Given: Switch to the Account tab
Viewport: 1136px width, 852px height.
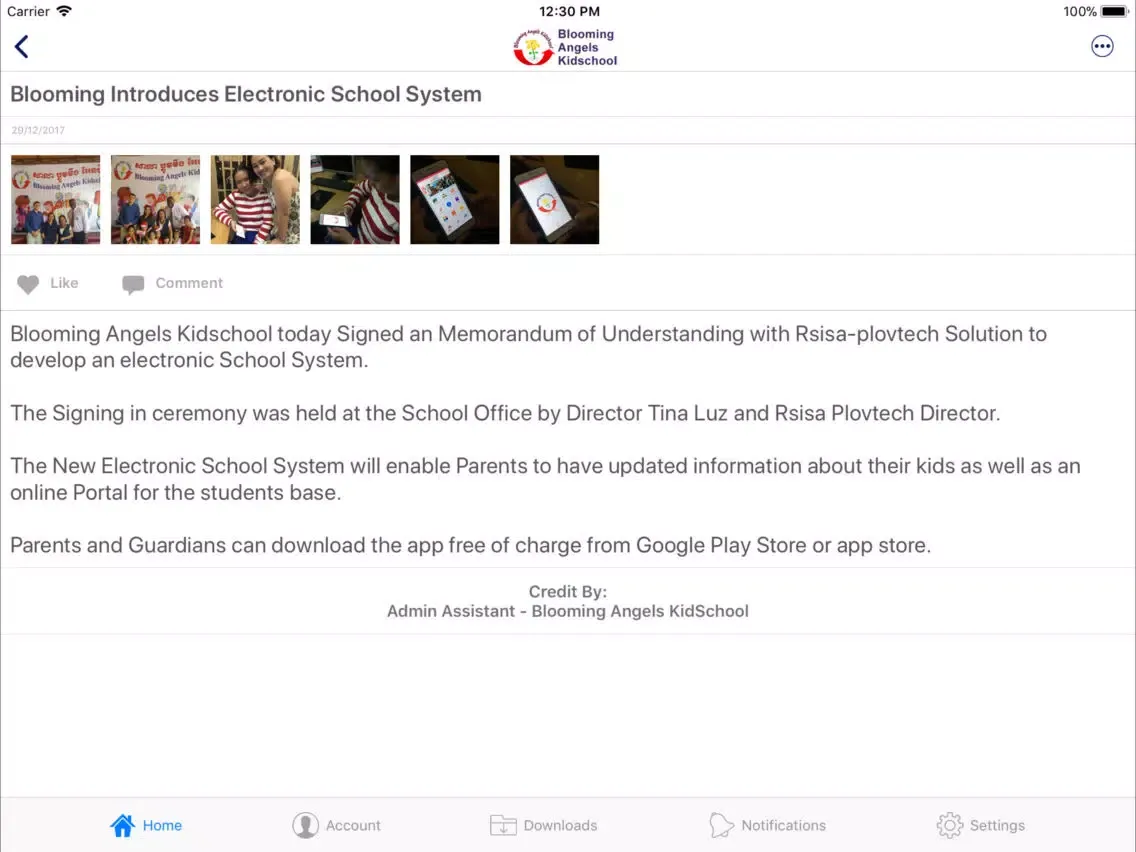Looking at the screenshot, I should pos(336,825).
